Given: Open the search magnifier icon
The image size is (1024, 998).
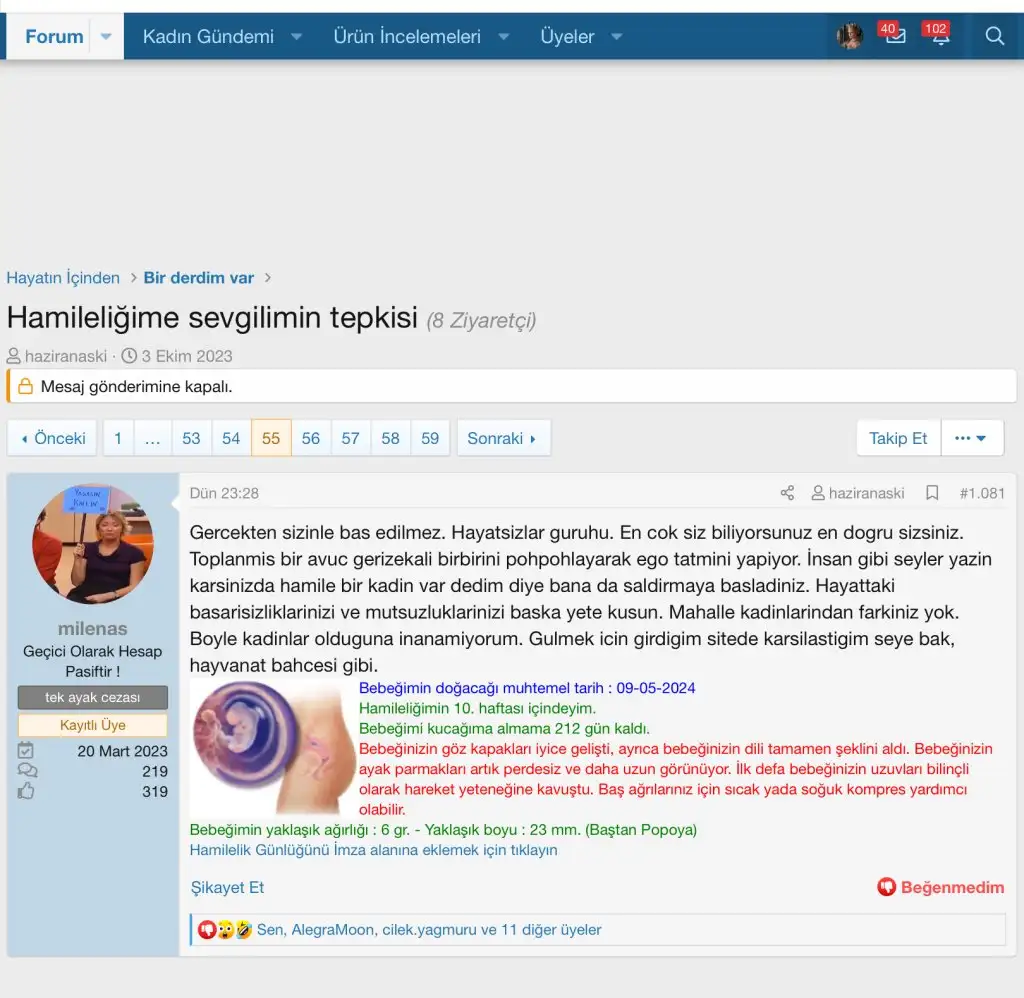Looking at the screenshot, I should click(994, 37).
